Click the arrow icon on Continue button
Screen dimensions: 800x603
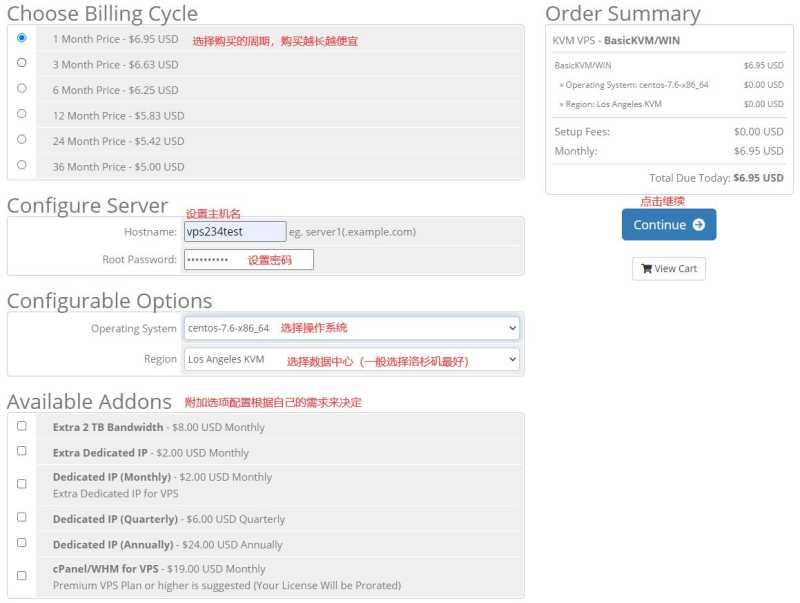coord(699,224)
